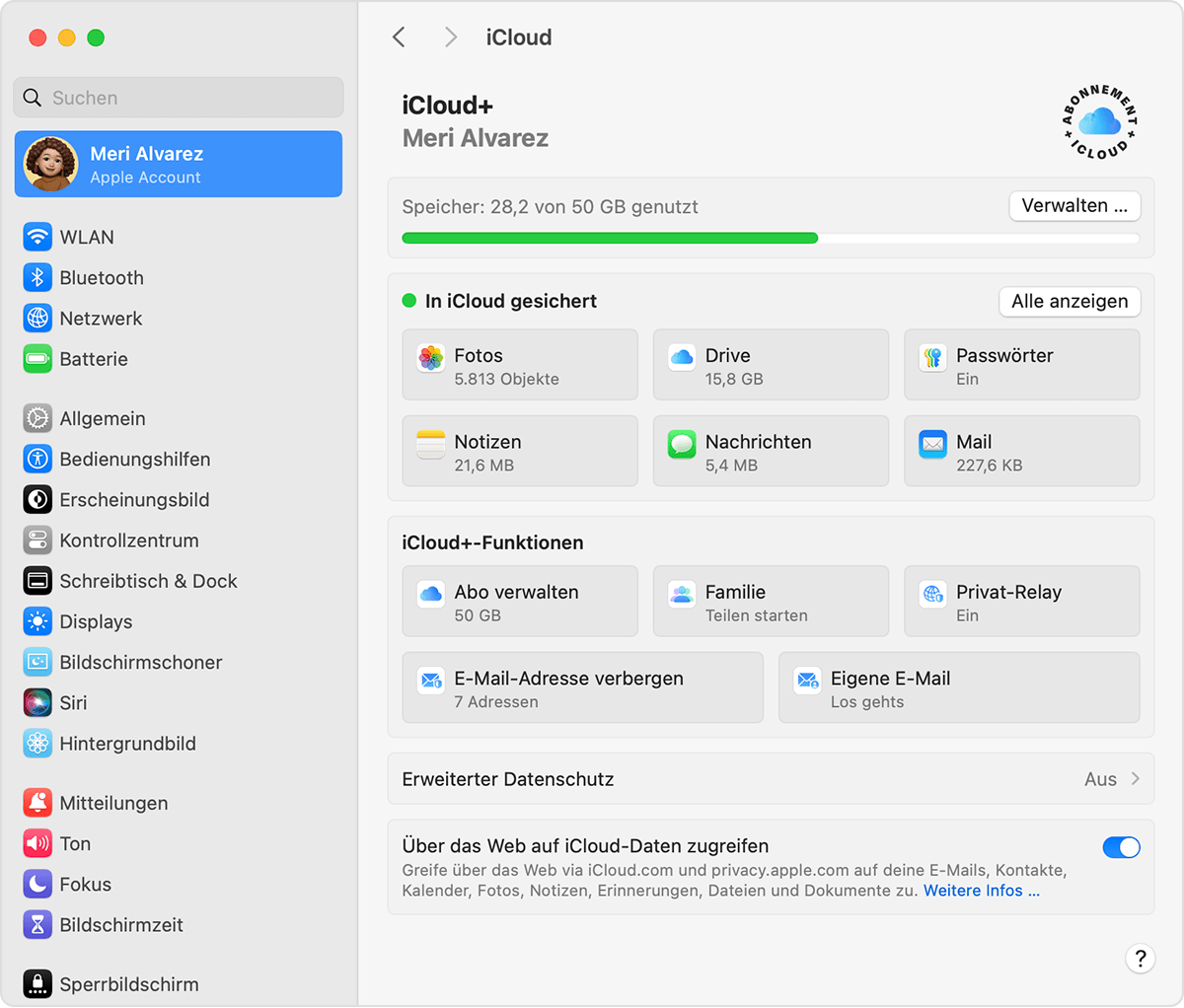
Task: Toggle web access to iCloud data switch
Action: click(x=1121, y=847)
